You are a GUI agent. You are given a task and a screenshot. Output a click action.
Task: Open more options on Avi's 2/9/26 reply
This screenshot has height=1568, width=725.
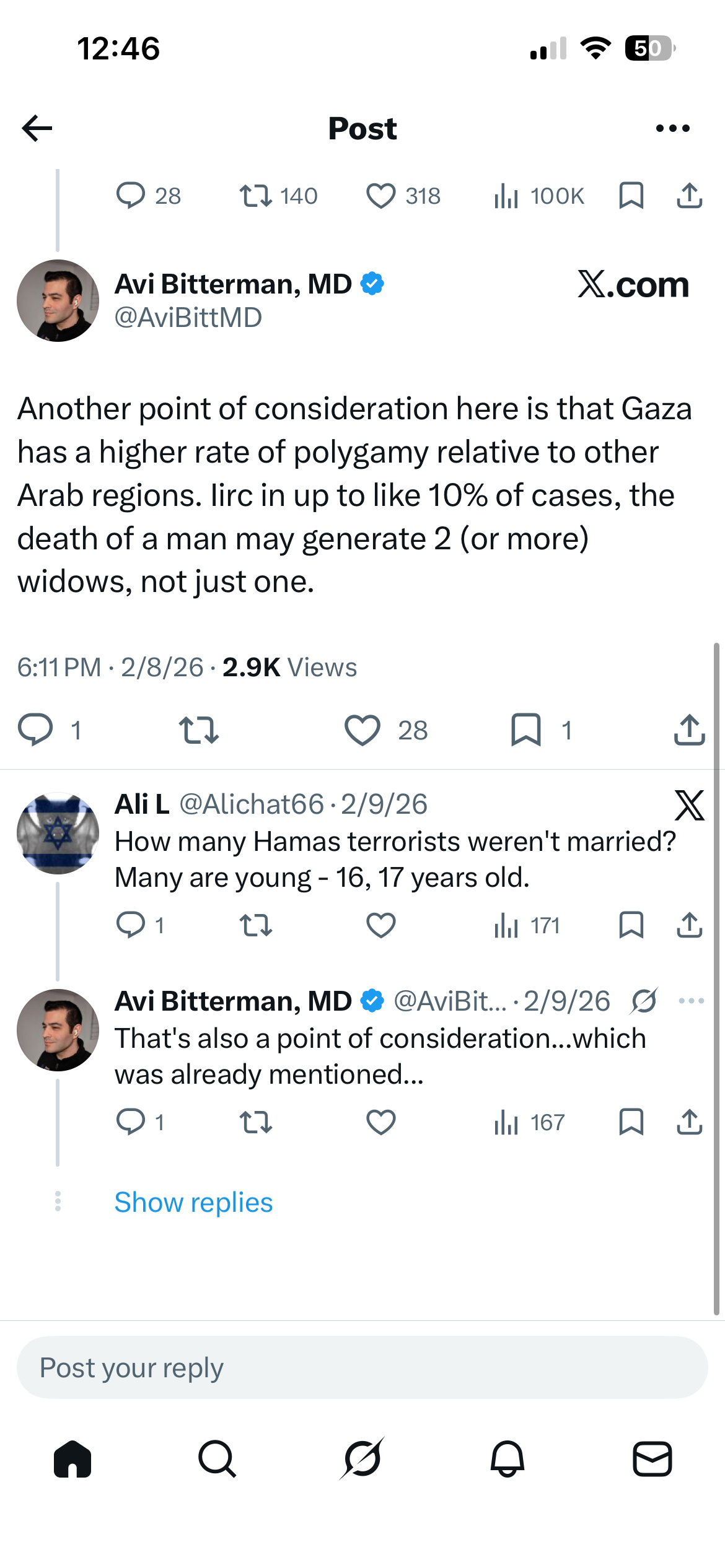pos(692,1001)
